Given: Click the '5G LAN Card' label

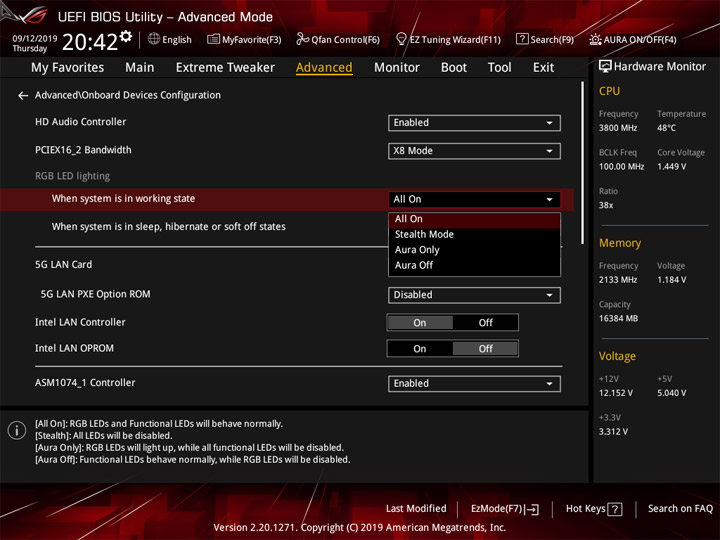Looking at the screenshot, I should click(63, 265).
